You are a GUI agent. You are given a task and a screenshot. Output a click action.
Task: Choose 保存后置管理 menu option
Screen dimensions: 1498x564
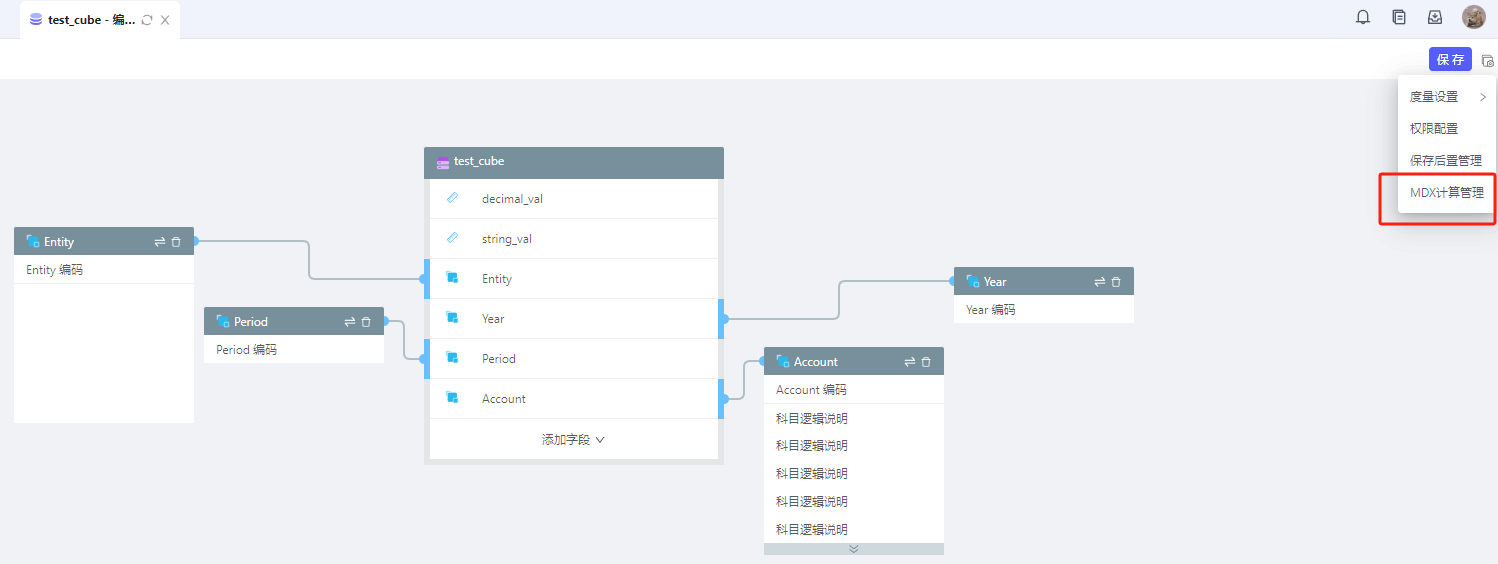(1445, 161)
